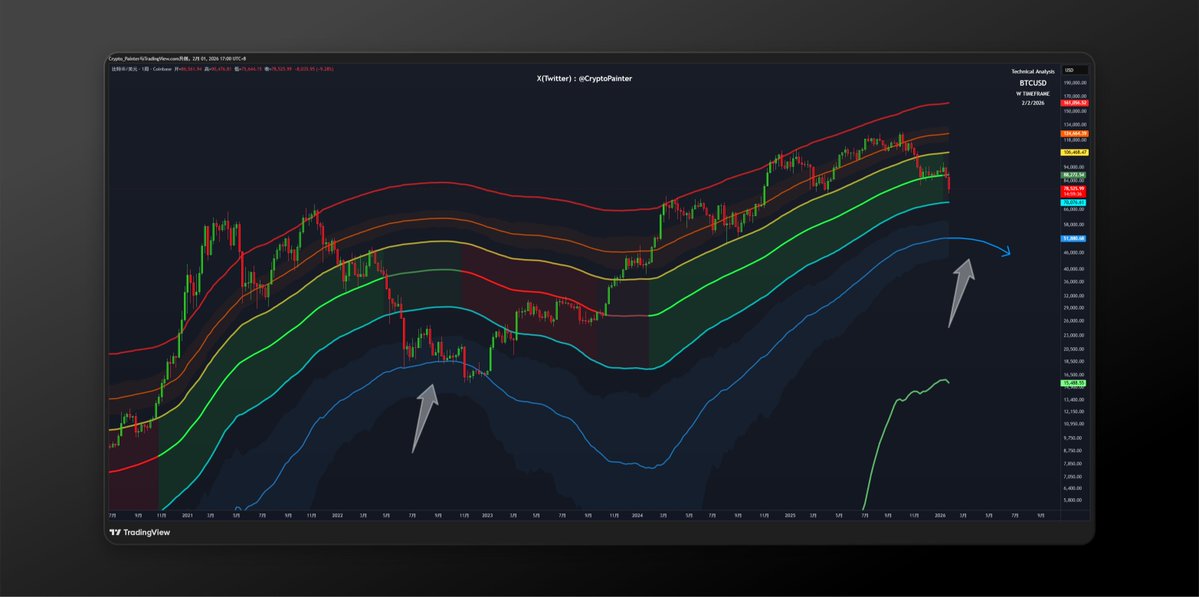Click the blue 51,880.68 price label
The height and width of the screenshot is (597, 1199).
point(1075,239)
